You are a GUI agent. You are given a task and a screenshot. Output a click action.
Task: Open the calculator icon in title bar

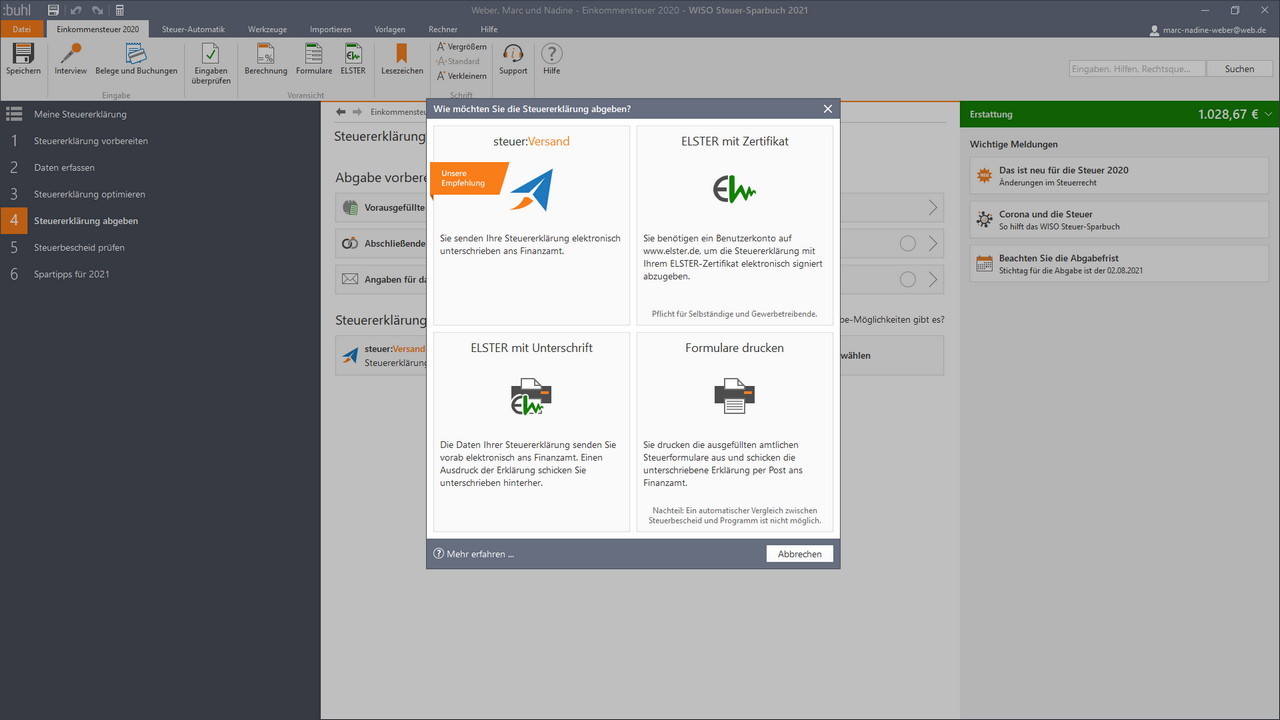pos(120,10)
